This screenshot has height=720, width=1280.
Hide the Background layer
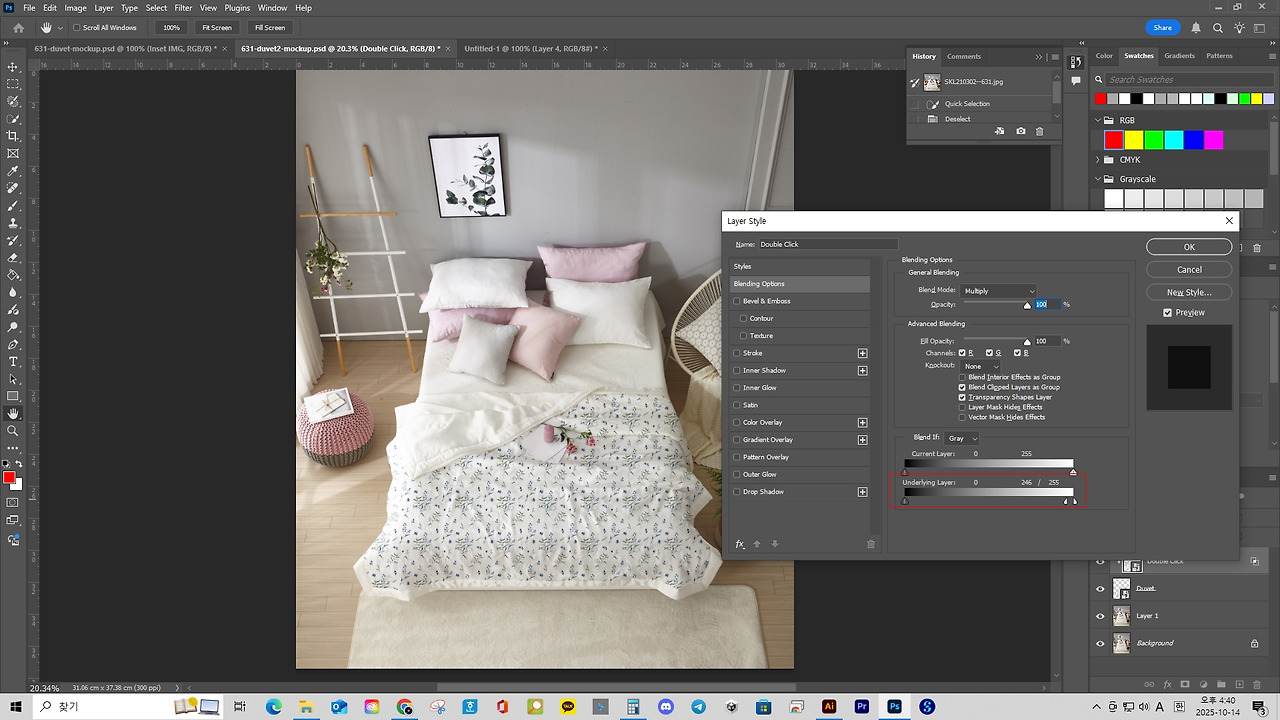tap(1100, 643)
